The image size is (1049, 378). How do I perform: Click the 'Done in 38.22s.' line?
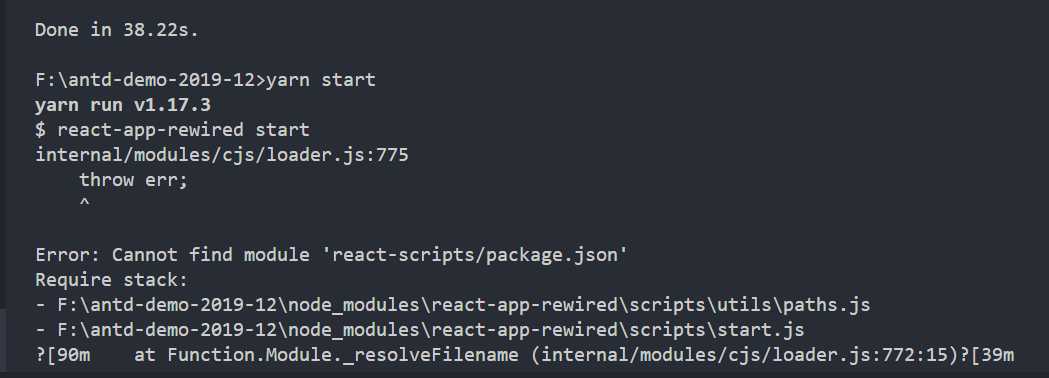(x=116, y=30)
